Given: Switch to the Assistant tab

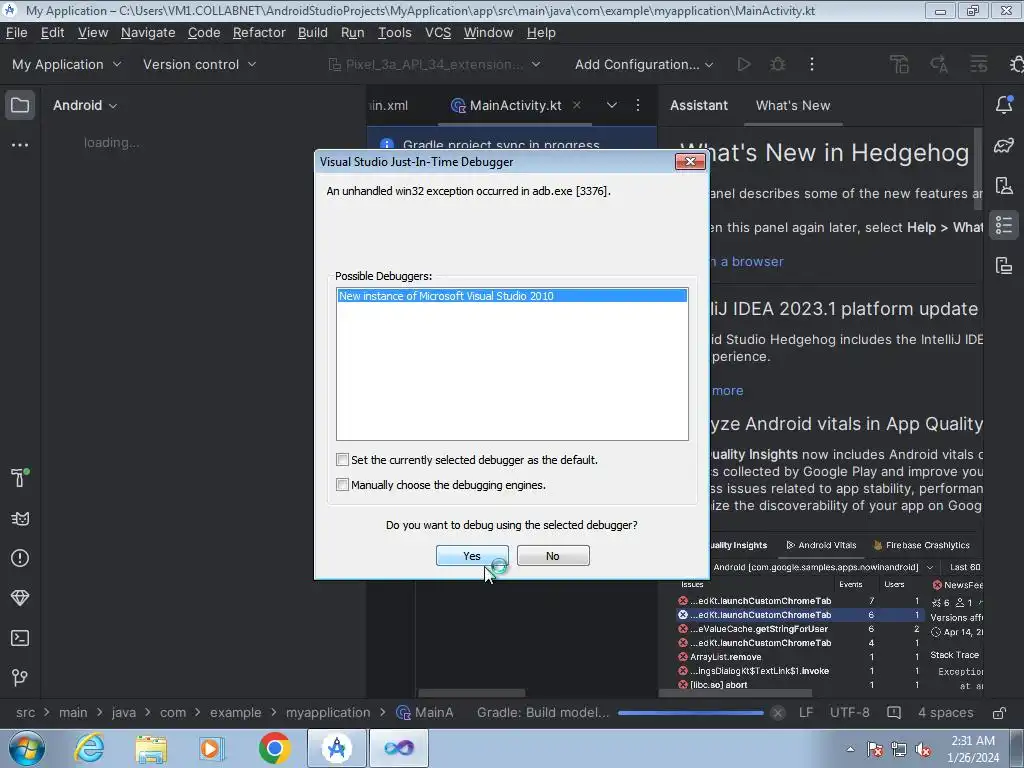Looking at the screenshot, I should pyautogui.click(x=699, y=105).
